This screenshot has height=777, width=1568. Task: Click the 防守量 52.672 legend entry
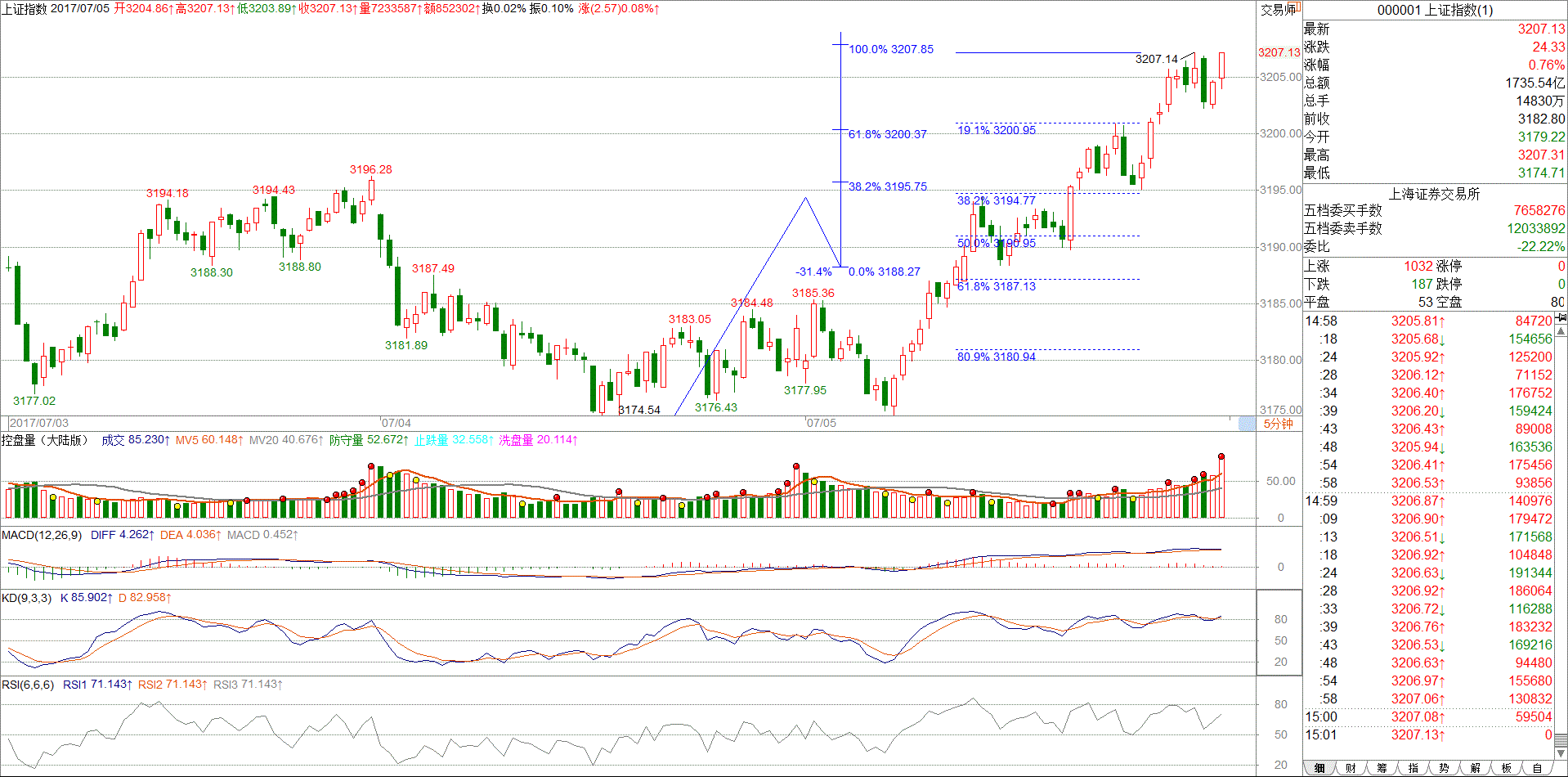[369, 440]
